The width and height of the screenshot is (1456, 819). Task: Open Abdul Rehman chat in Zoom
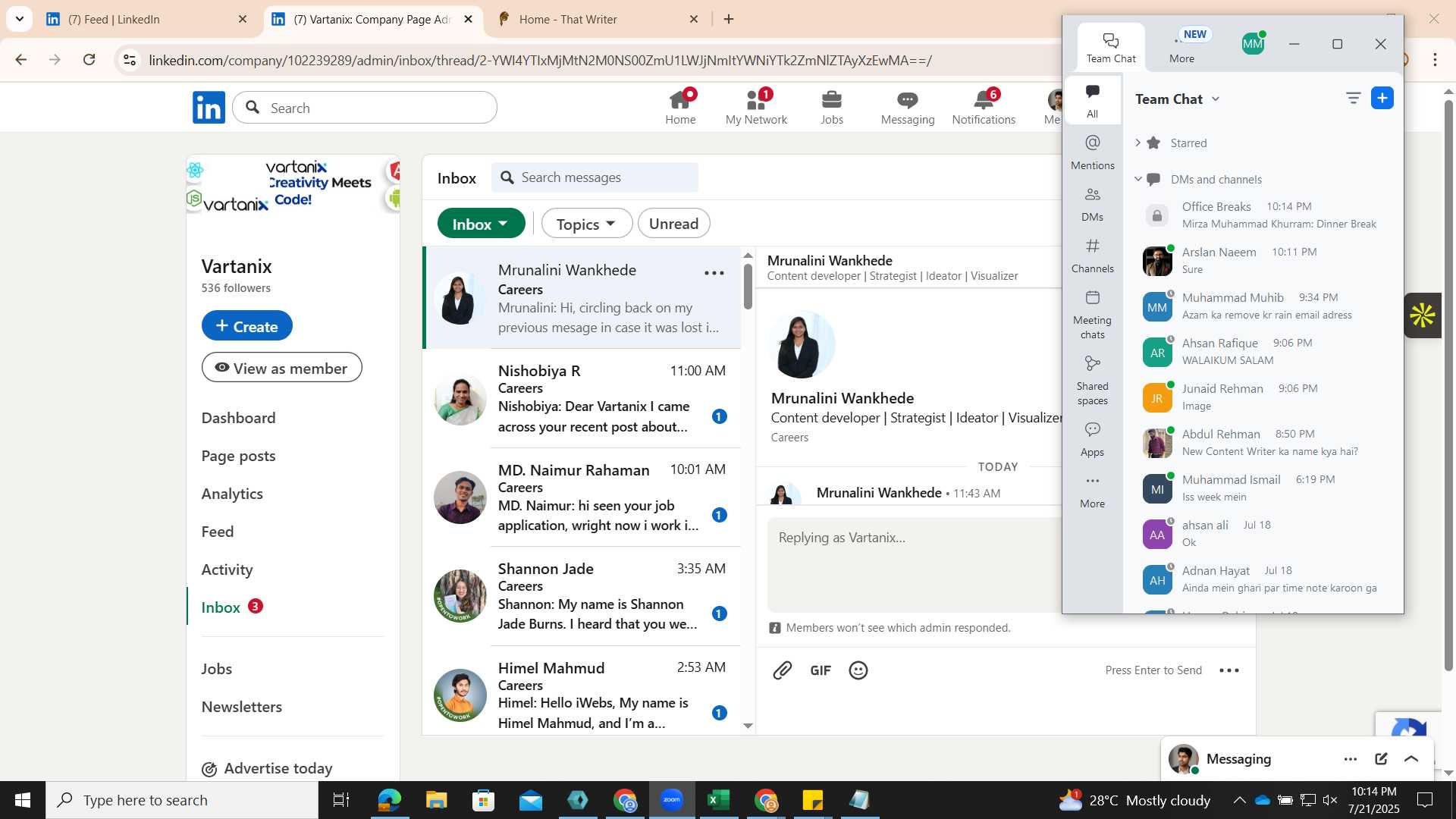1262,443
